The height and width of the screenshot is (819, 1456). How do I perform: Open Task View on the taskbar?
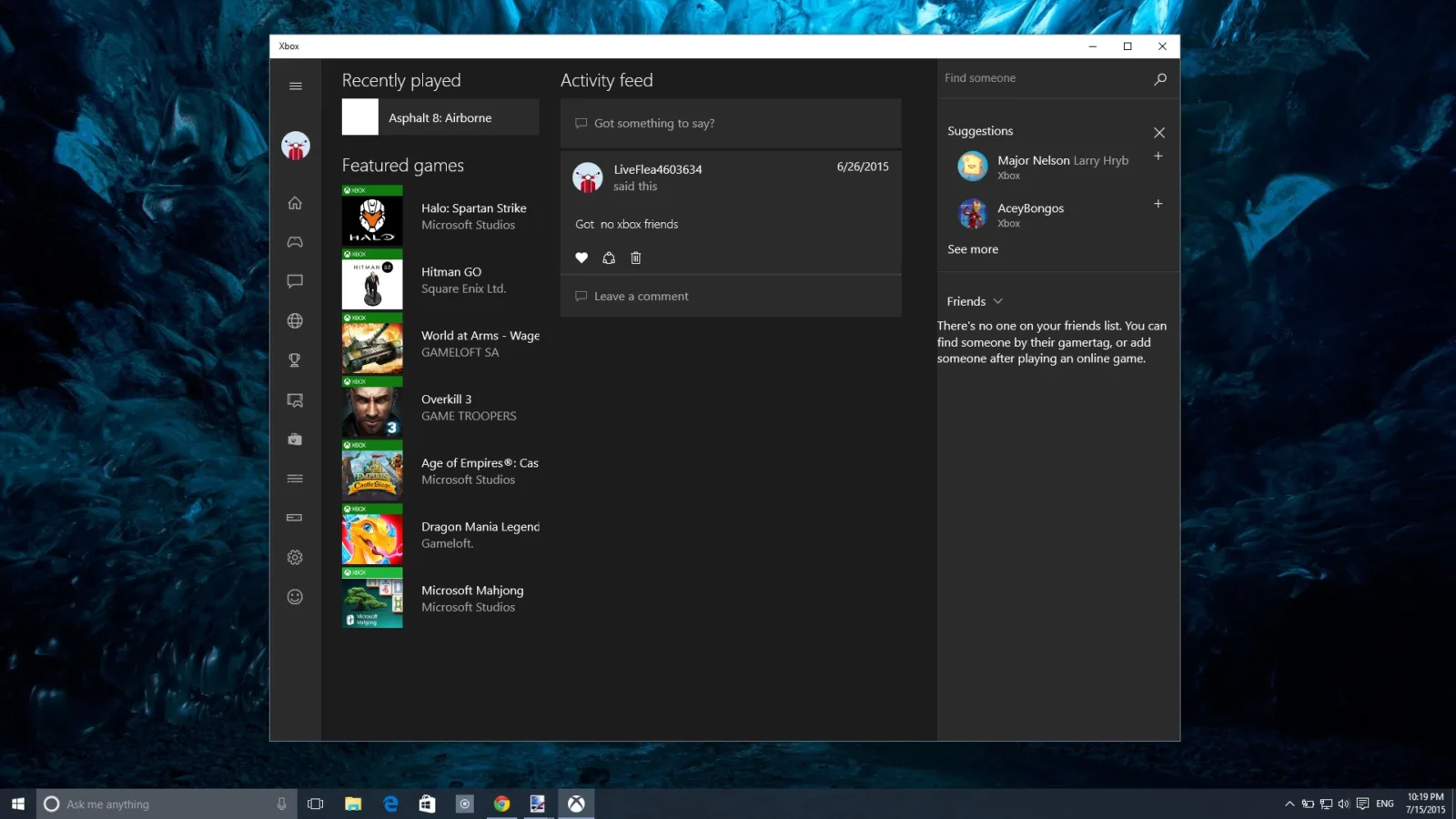click(x=316, y=804)
